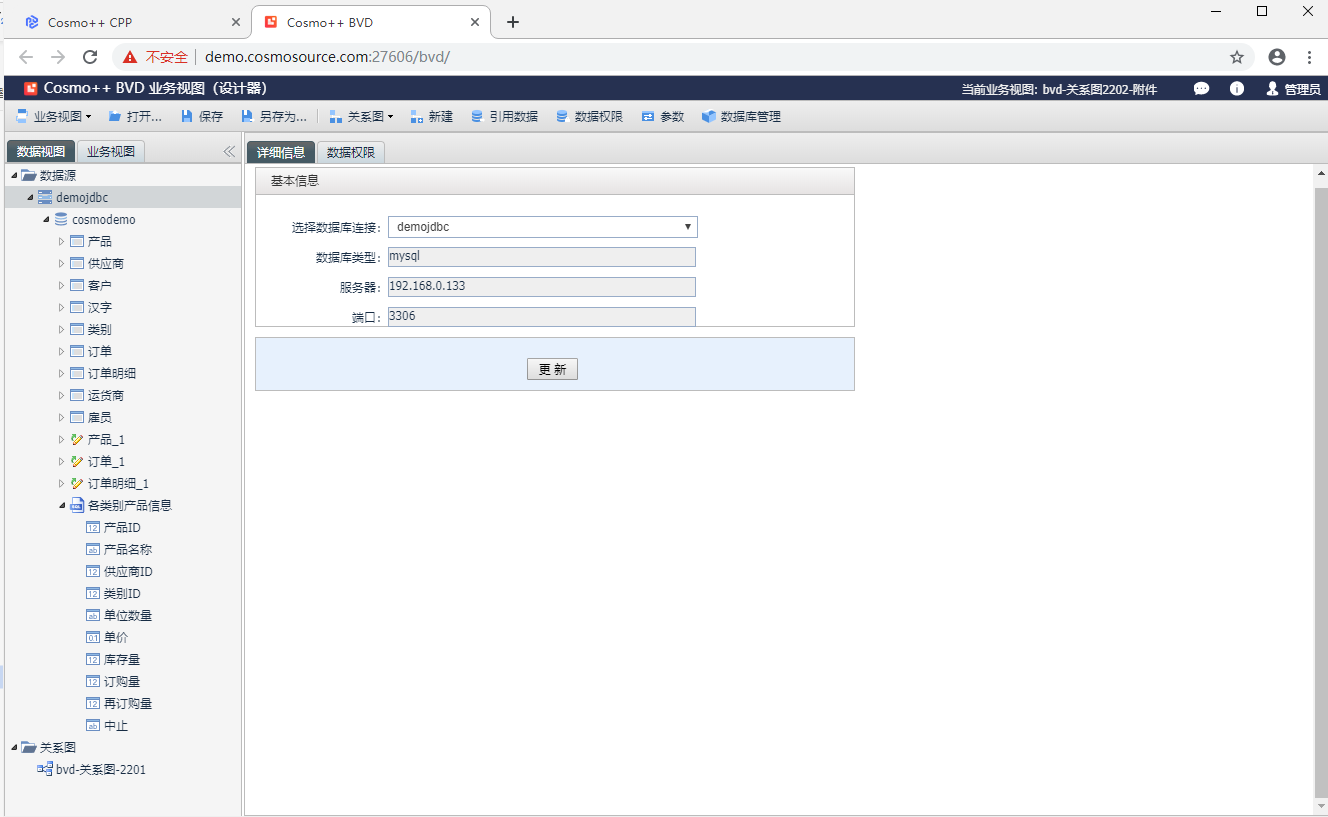Image resolution: width=1328 pixels, height=817 pixels.
Task: Collapse the 关系图 folder node
Action: point(14,747)
